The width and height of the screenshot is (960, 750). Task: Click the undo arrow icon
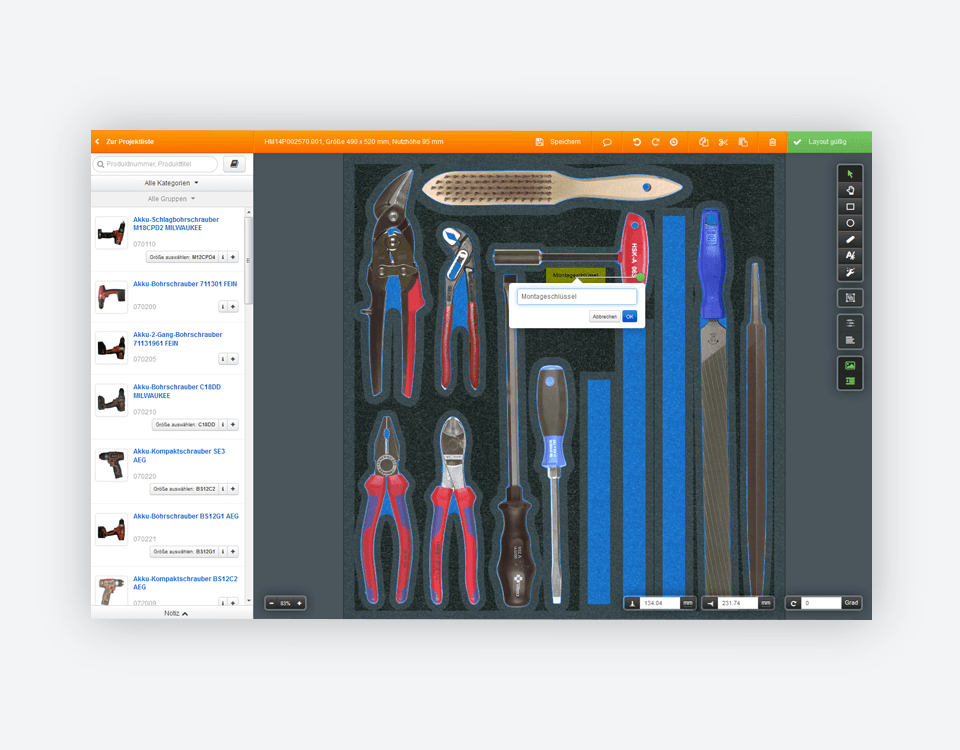click(637, 142)
